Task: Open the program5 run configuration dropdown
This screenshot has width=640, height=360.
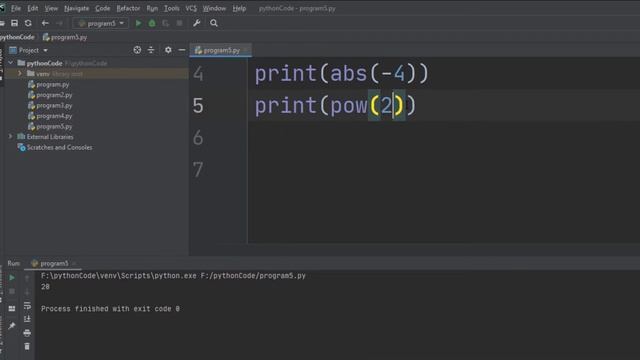Action: coord(101,23)
